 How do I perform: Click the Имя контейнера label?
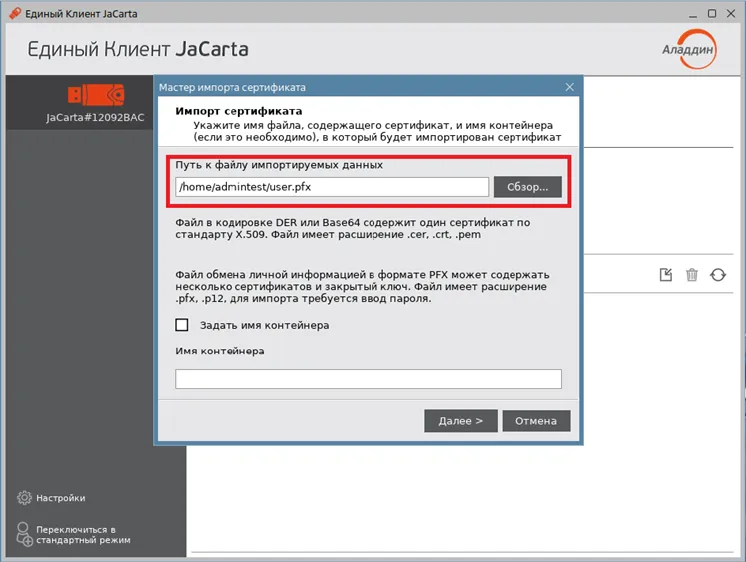220,351
